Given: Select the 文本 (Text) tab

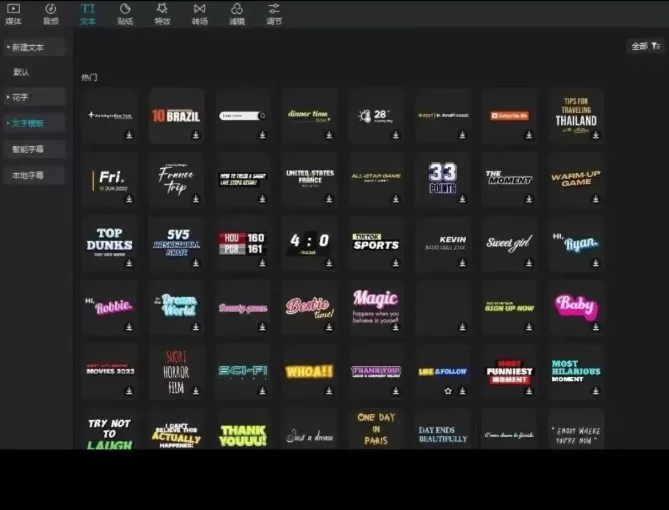Looking at the screenshot, I should pyautogui.click(x=88, y=13).
